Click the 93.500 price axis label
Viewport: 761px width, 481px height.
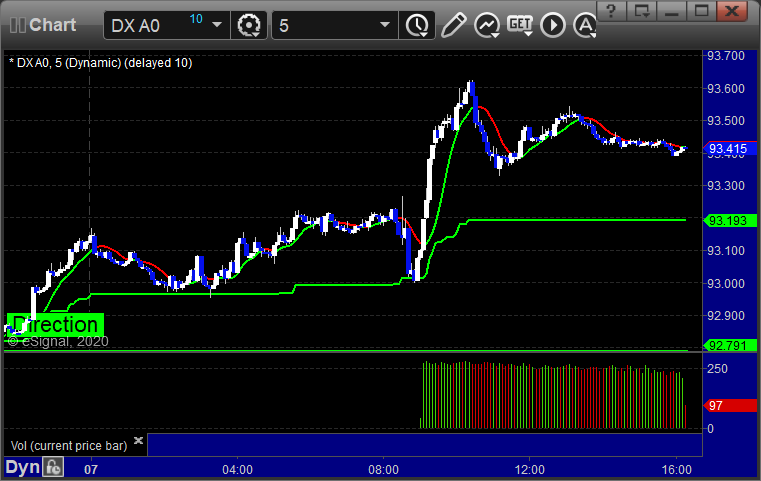(726, 120)
